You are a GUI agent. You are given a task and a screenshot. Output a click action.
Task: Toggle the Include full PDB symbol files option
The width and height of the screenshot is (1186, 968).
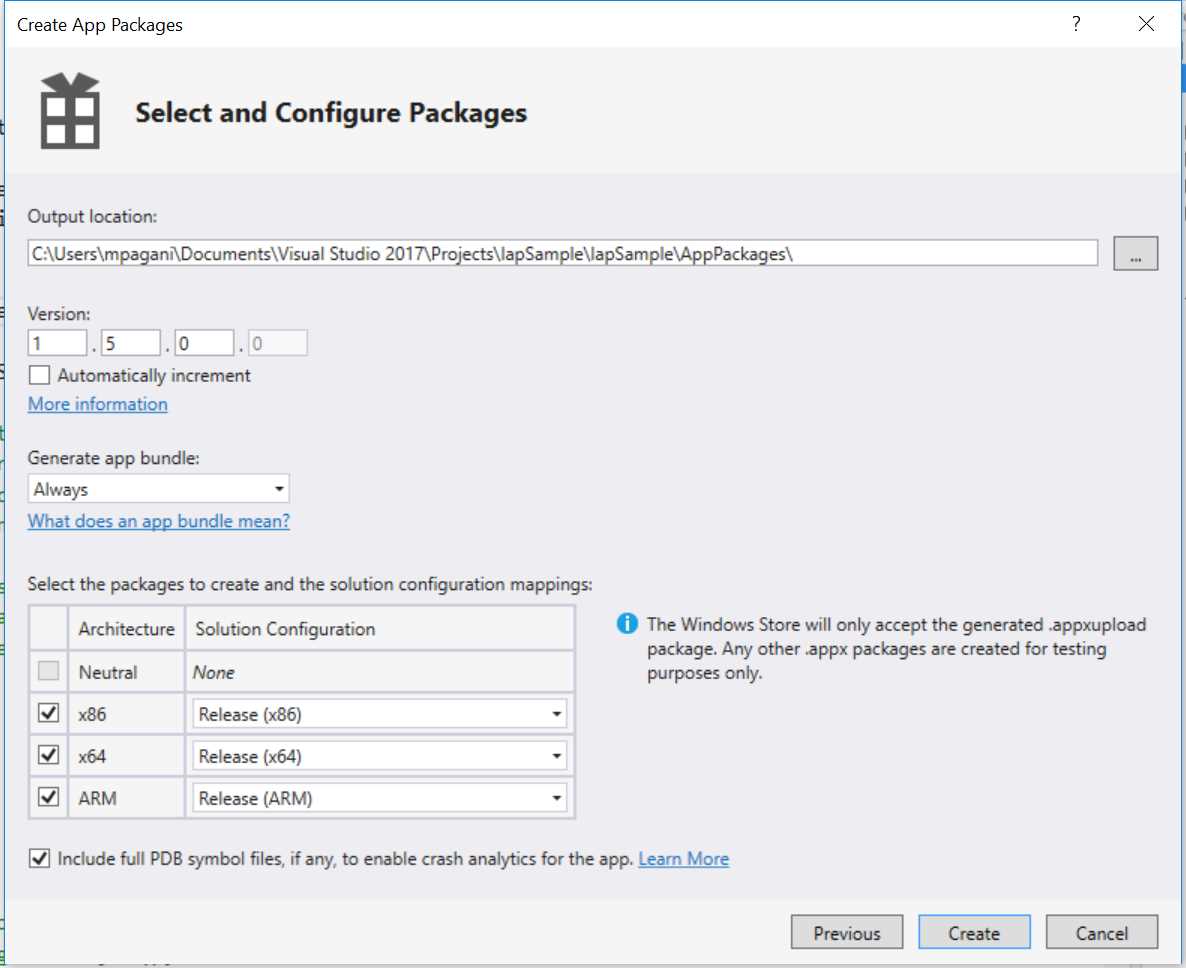click(x=39, y=858)
